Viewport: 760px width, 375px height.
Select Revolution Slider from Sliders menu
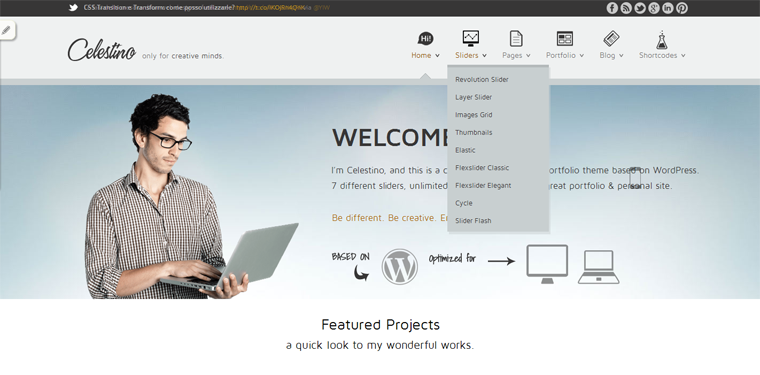[x=482, y=79]
